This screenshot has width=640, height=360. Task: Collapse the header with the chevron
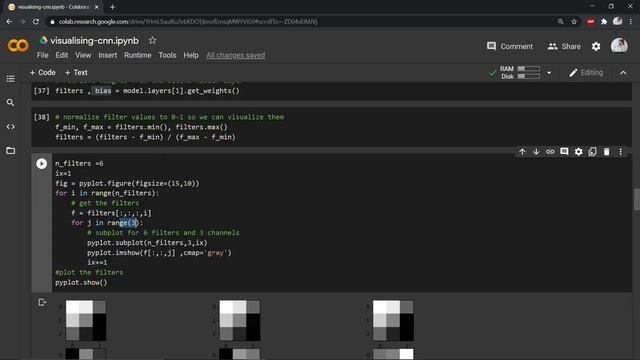tap(623, 73)
